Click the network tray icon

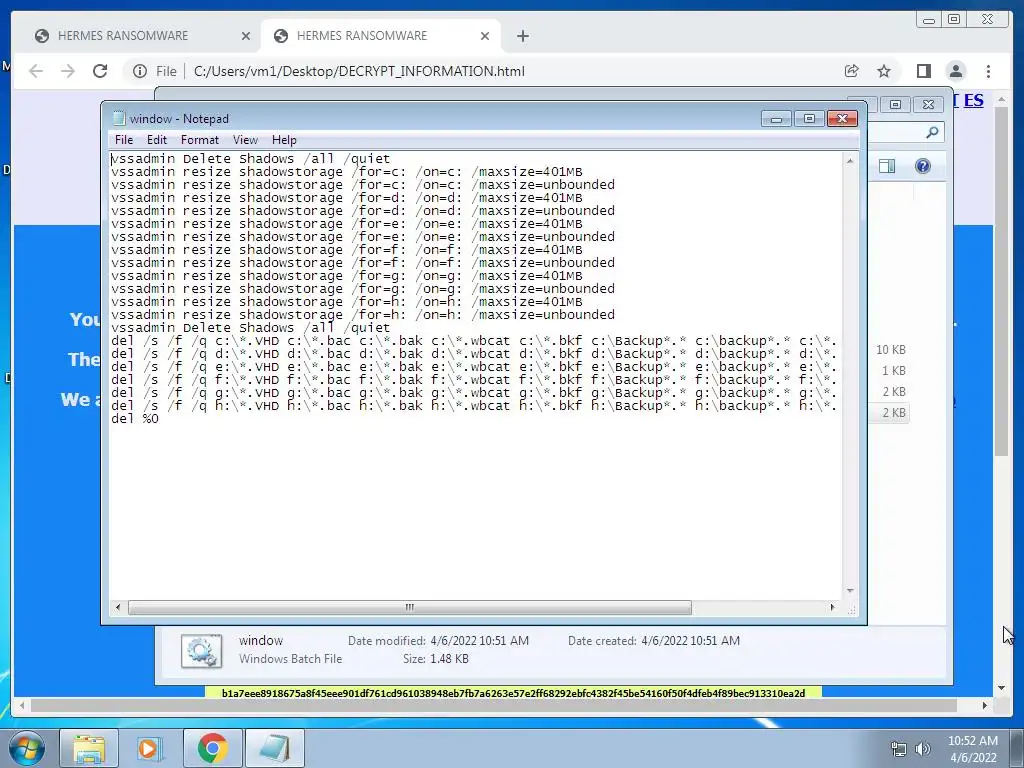point(899,749)
